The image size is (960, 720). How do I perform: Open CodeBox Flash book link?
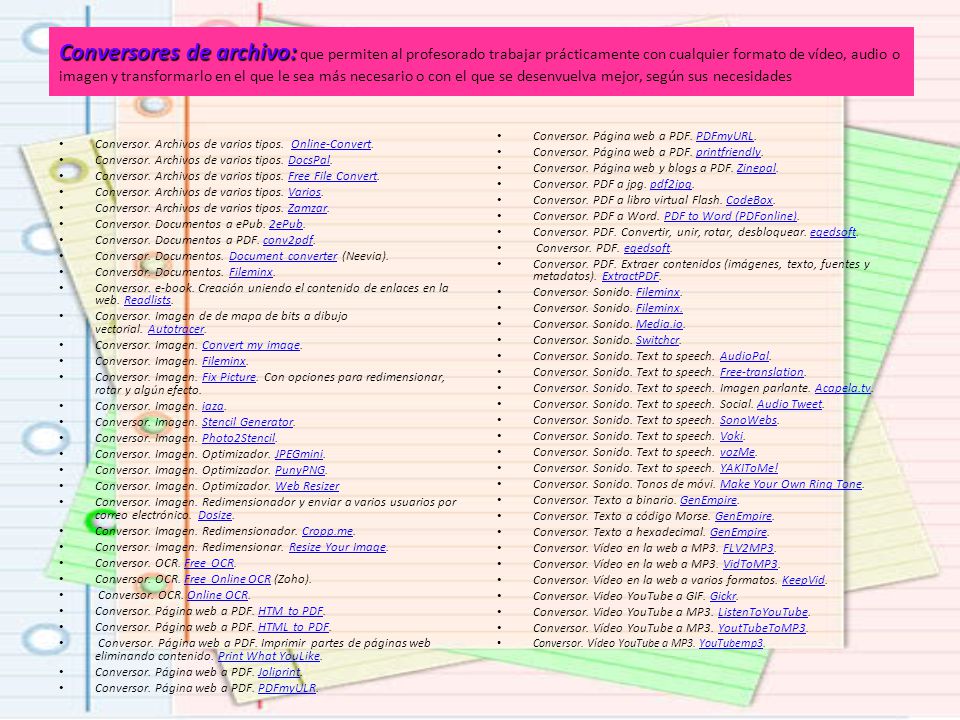tap(749, 200)
